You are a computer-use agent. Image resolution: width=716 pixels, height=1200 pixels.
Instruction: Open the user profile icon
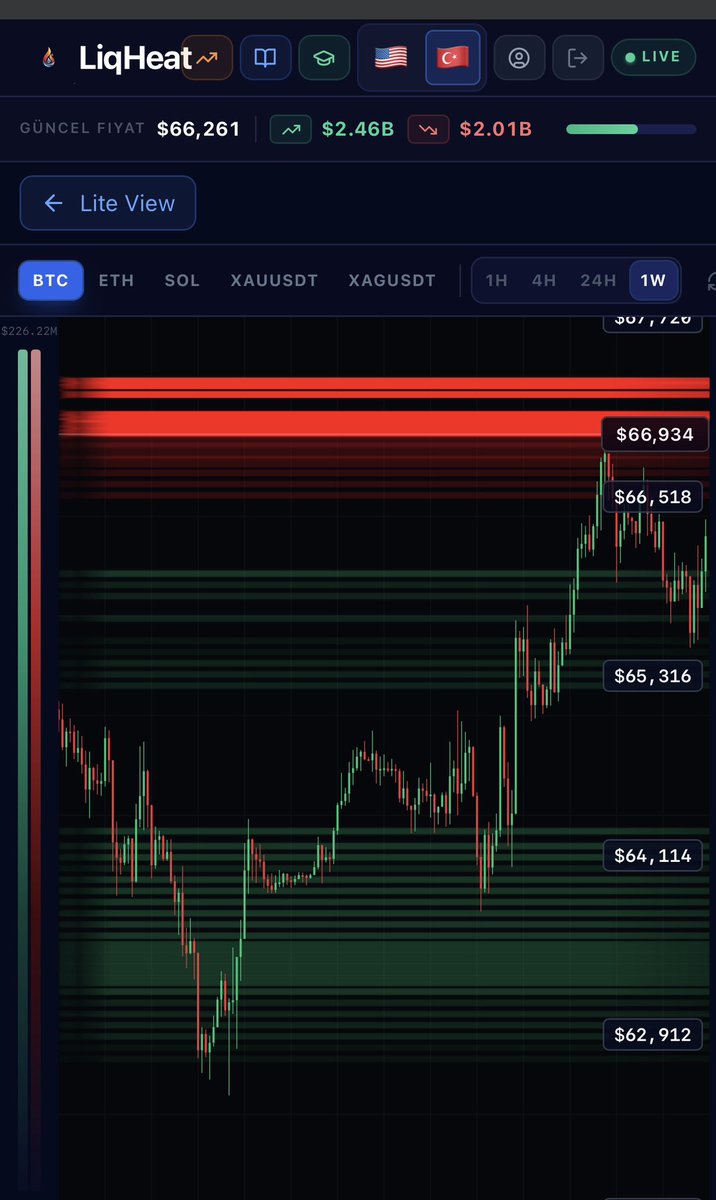[x=519, y=58]
